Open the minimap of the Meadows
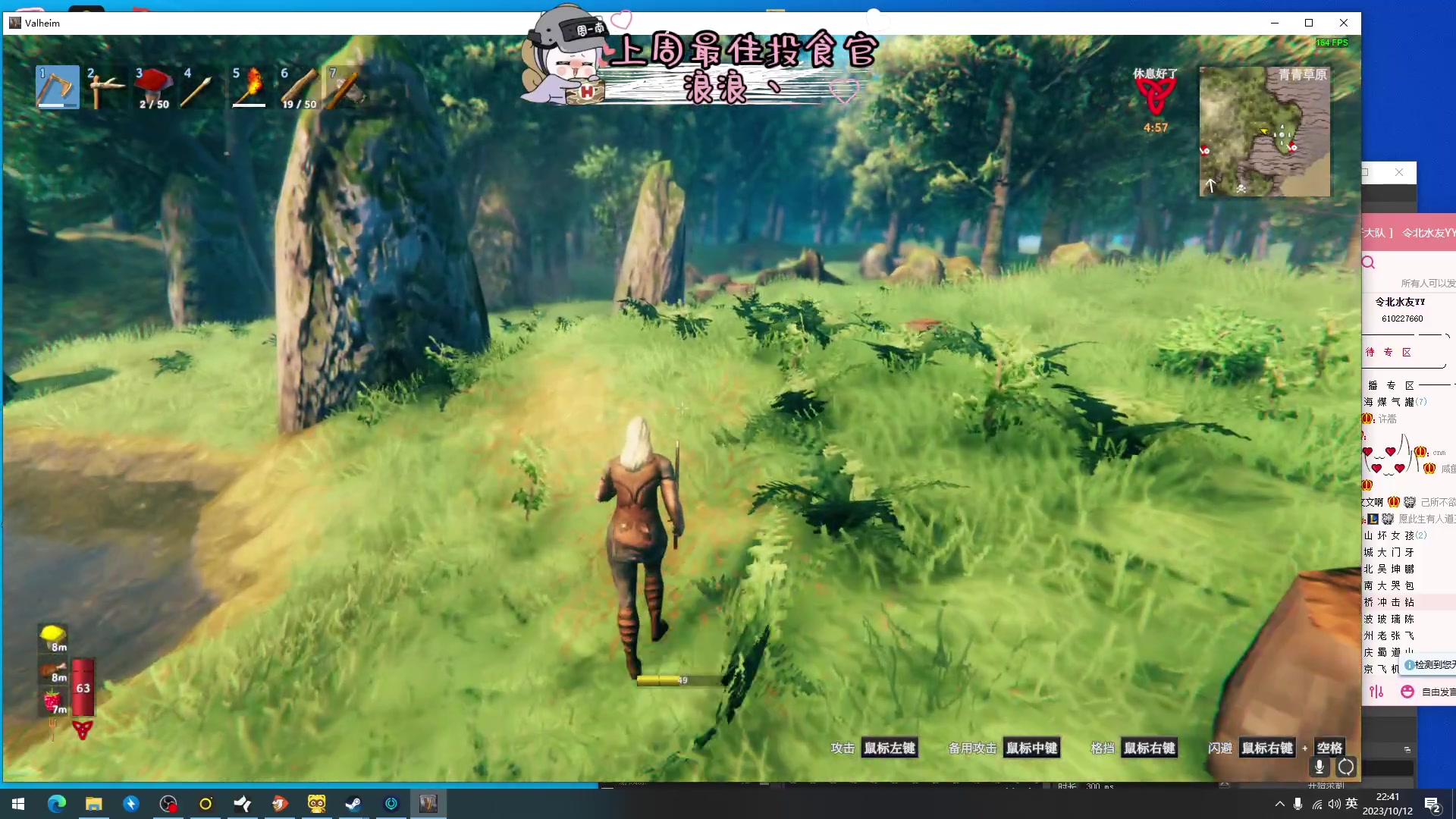Viewport: 1456px width, 819px height. (1265, 132)
